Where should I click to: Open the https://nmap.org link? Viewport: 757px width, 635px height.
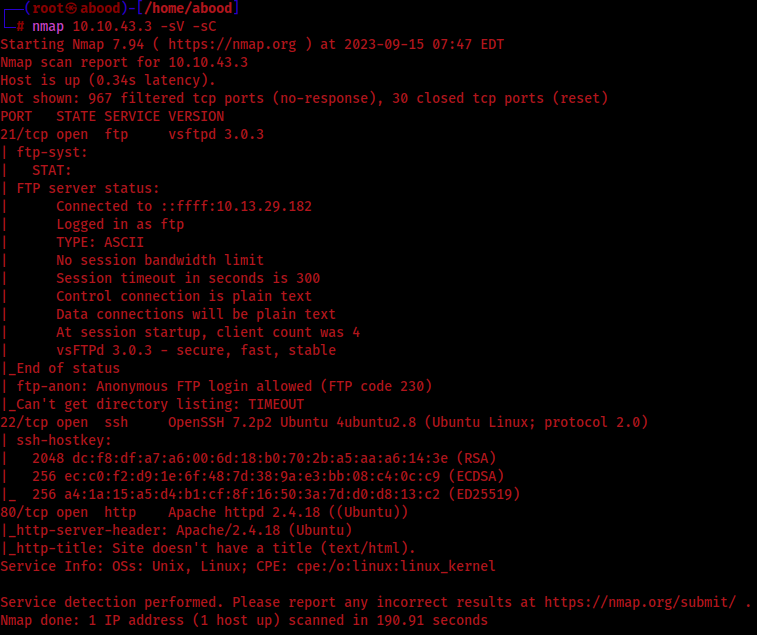pyautogui.click(x=232, y=44)
